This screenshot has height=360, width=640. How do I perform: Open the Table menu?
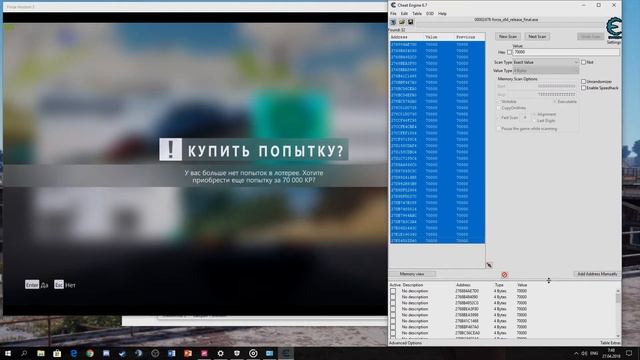pyautogui.click(x=417, y=13)
